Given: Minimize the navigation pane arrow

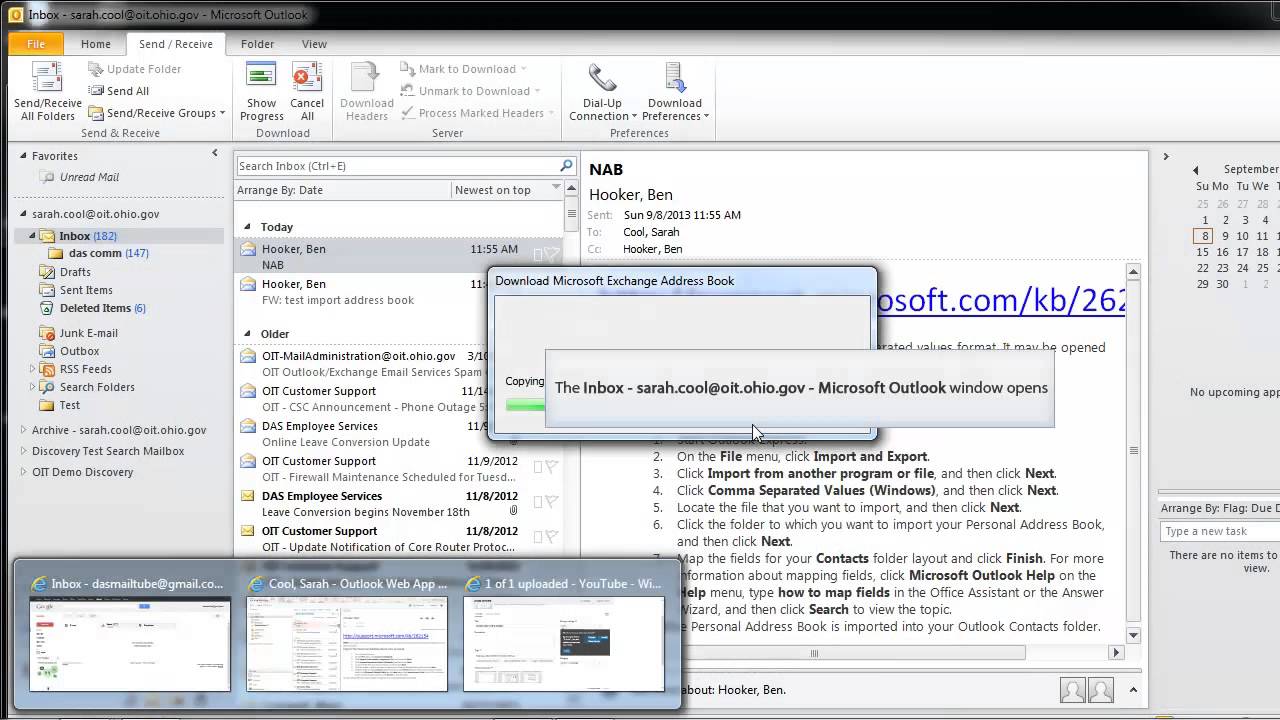Looking at the screenshot, I should (214, 153).
